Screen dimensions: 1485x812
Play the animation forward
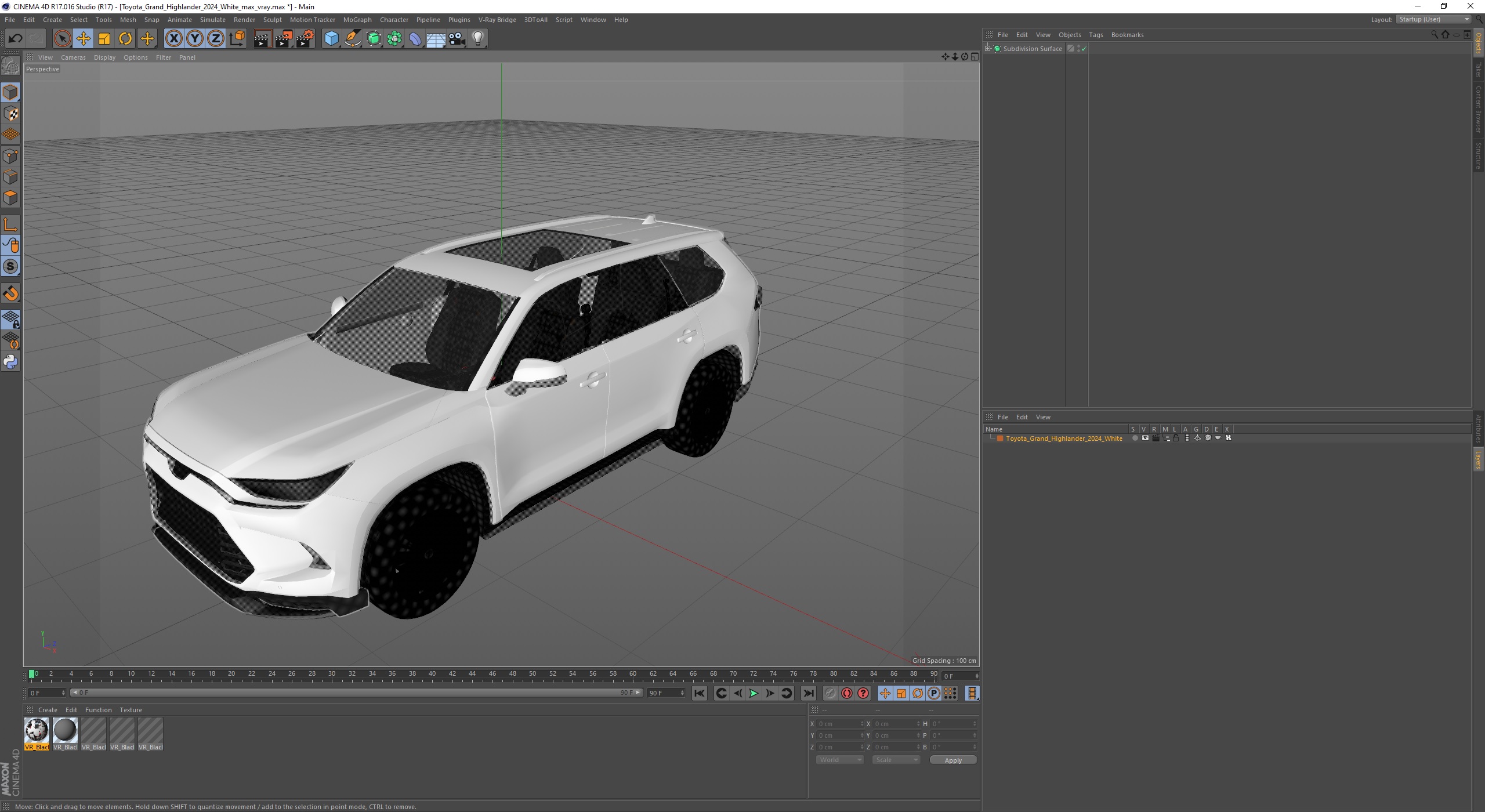(754, 693)
